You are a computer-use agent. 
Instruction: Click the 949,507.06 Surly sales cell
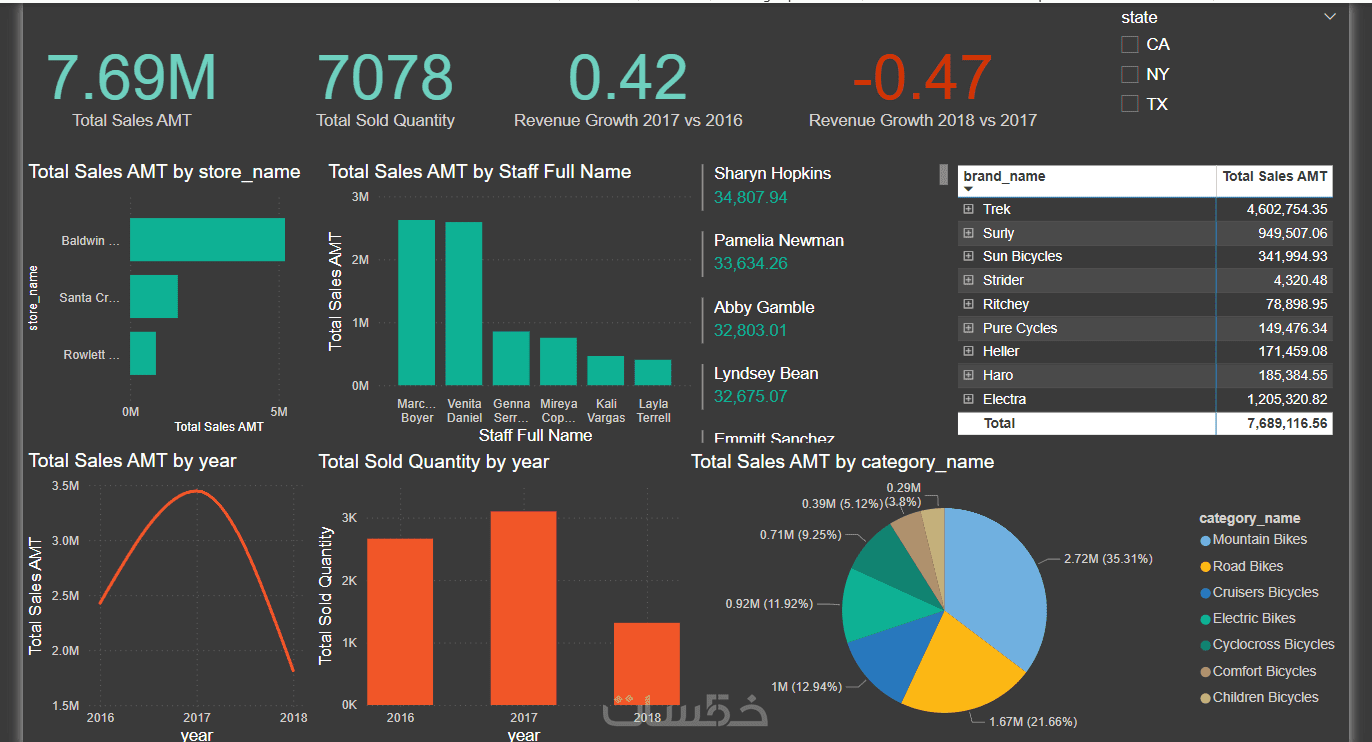(1294, 233)
